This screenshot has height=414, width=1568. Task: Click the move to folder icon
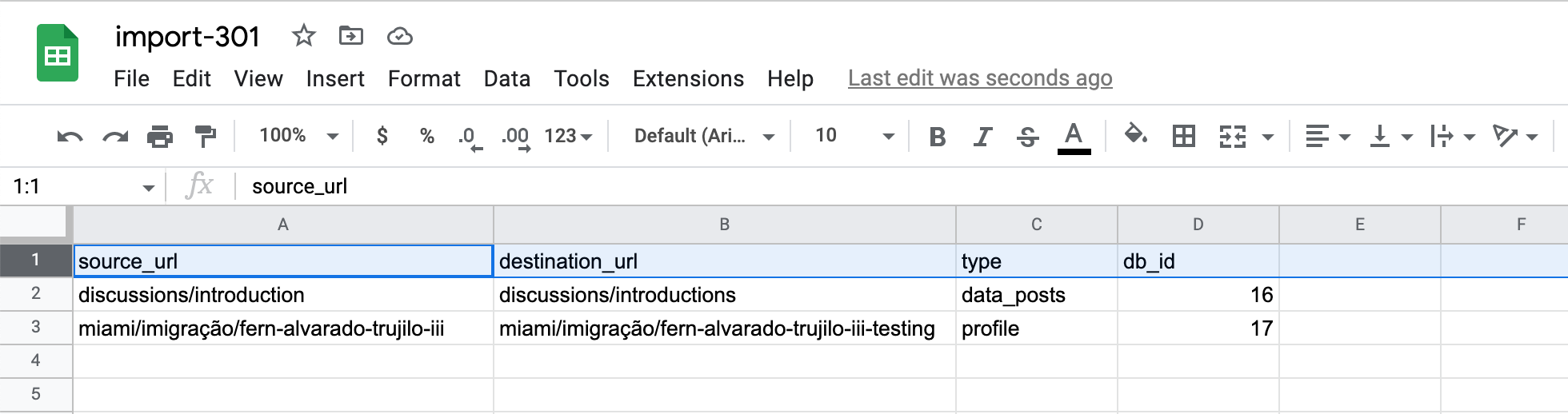[x=350, y=36]
